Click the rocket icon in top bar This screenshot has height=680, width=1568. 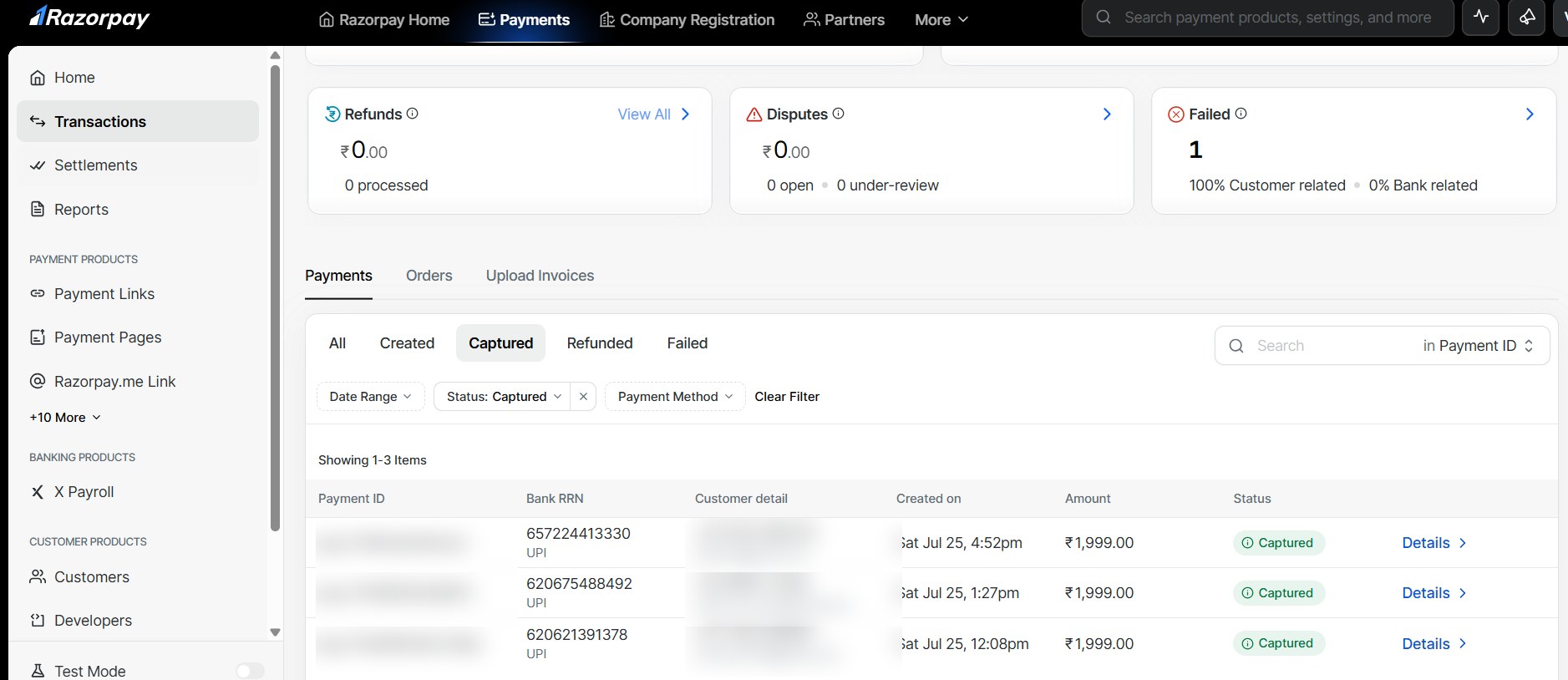[x=1526, y=17]
